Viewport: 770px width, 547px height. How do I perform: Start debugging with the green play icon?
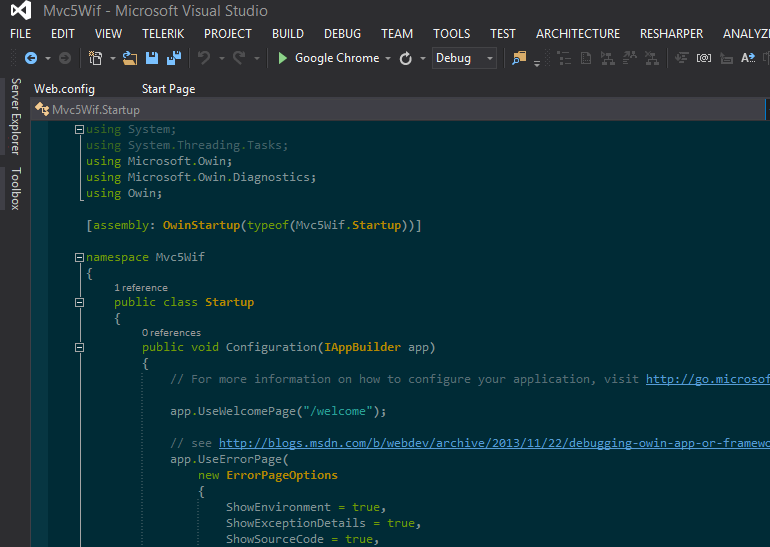point(282,58)
